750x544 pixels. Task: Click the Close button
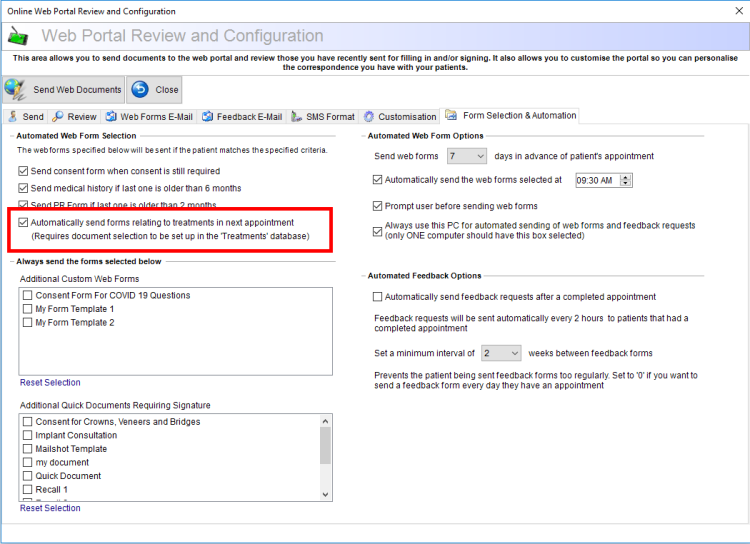pos(154,89)
